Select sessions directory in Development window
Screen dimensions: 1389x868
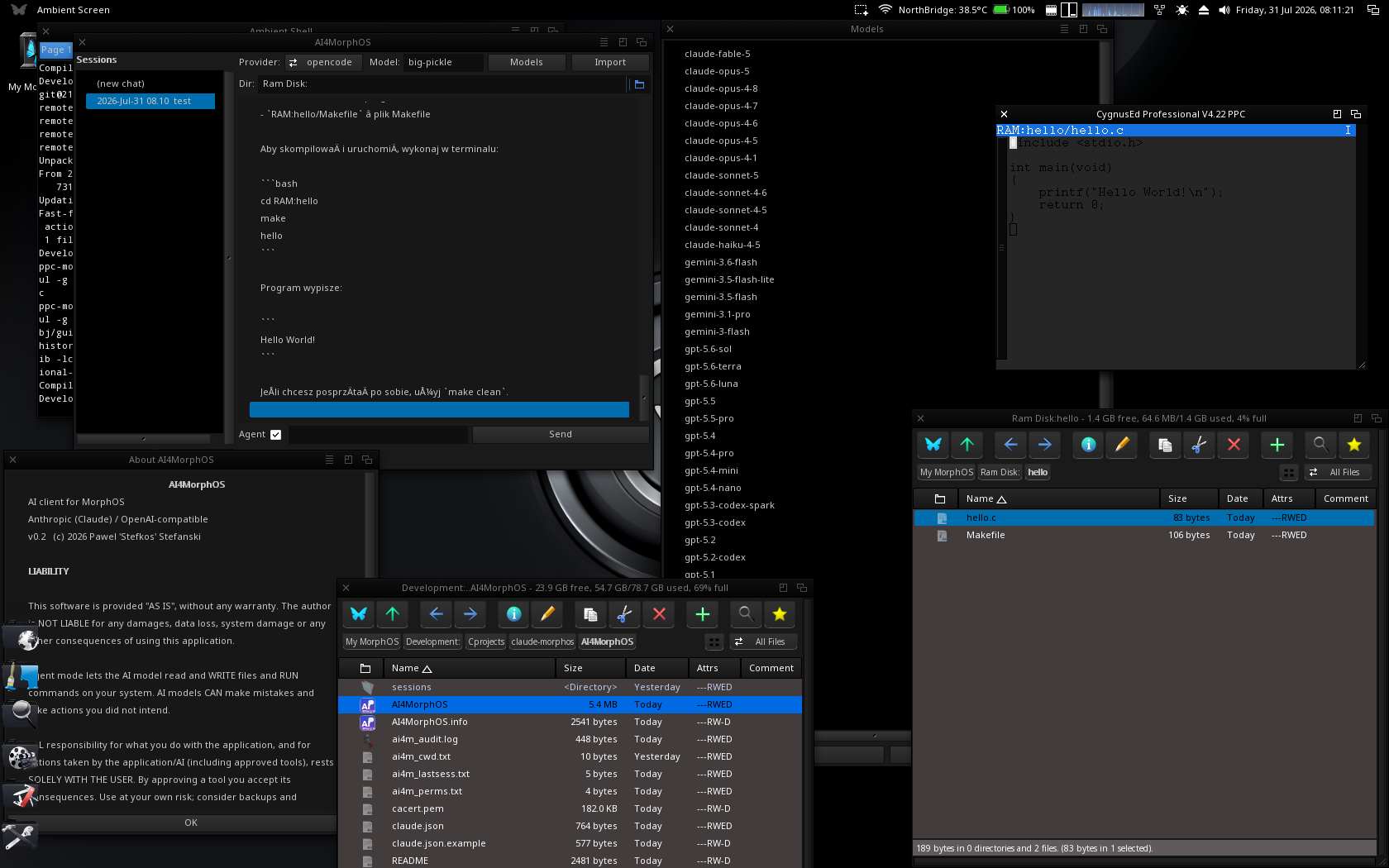[570, 688]
